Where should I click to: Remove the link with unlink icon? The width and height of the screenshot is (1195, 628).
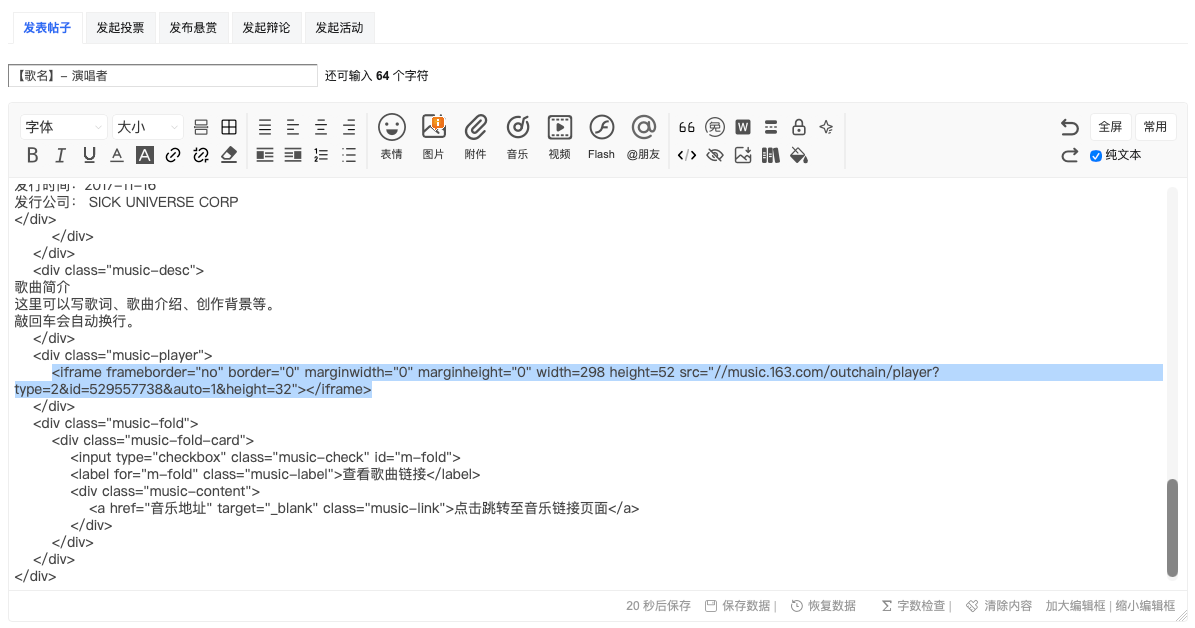(x=200, y=155)
